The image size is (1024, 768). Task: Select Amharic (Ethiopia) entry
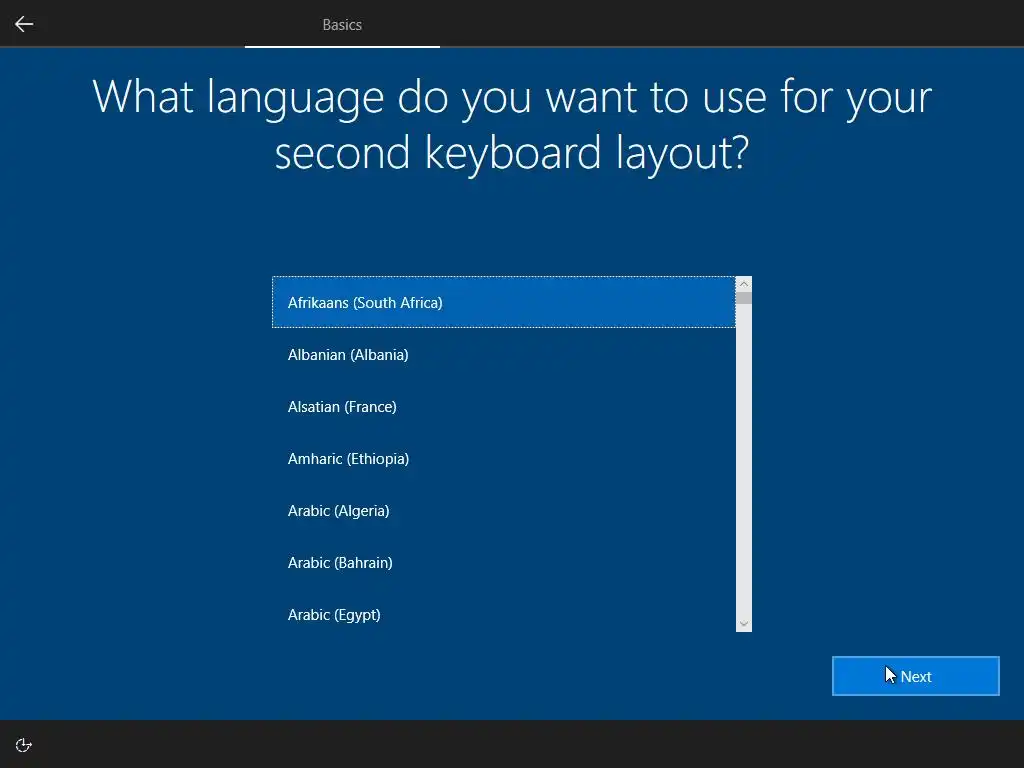[504, 458]
